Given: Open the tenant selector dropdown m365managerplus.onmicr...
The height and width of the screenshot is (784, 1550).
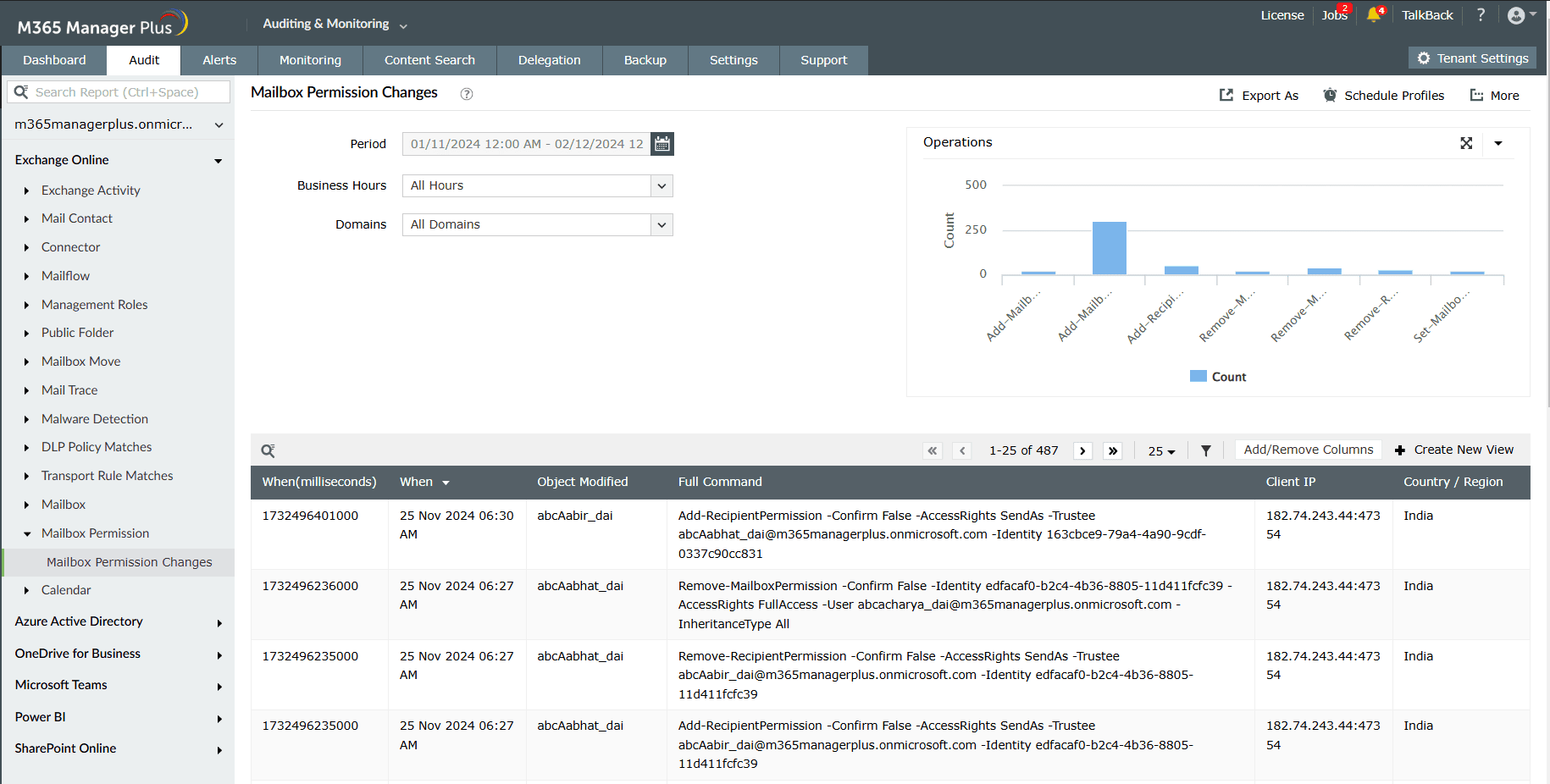Looking at the screenshot, I should 119,124.
